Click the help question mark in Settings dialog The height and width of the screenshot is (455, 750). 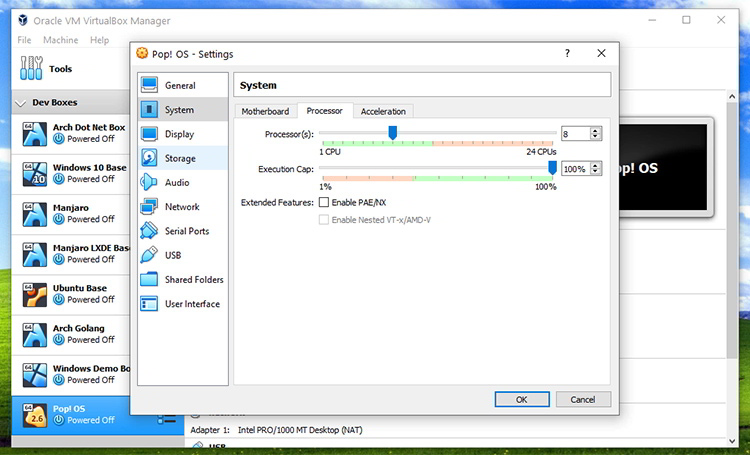pyautogui.click(x=567, y=53)
